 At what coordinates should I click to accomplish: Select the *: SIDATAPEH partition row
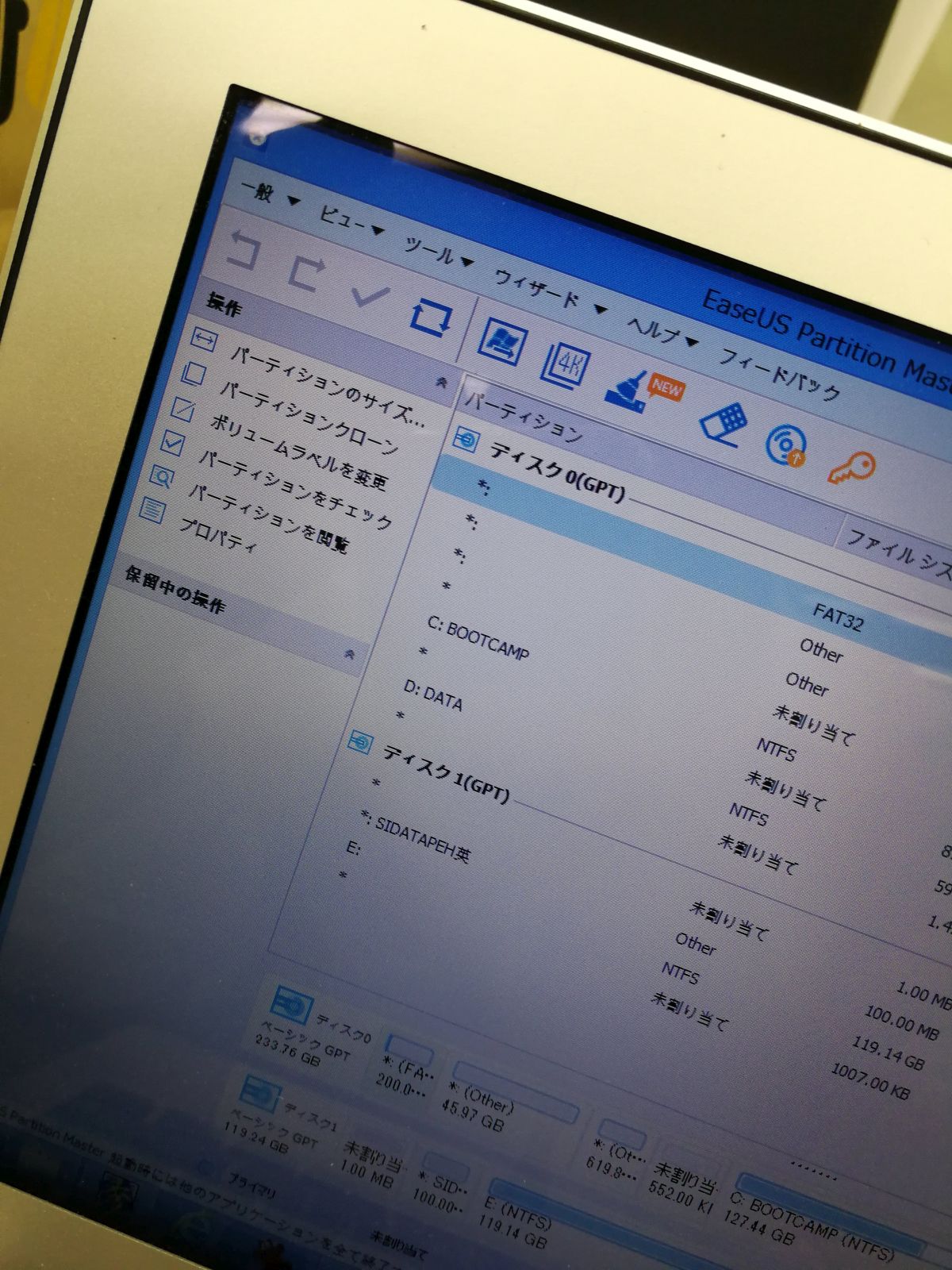[415, 837]
